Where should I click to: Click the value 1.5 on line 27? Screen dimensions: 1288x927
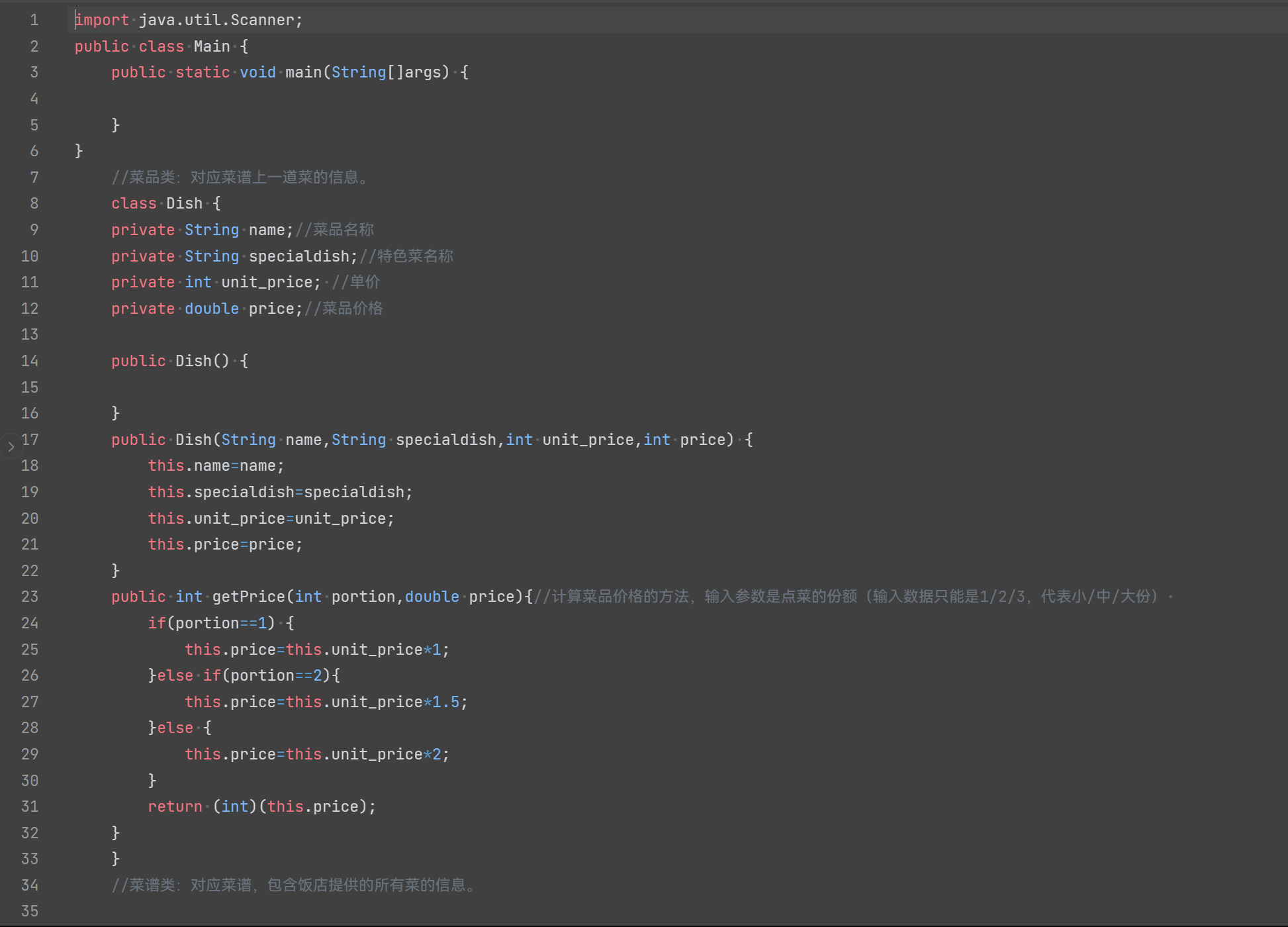pos(445,702)
